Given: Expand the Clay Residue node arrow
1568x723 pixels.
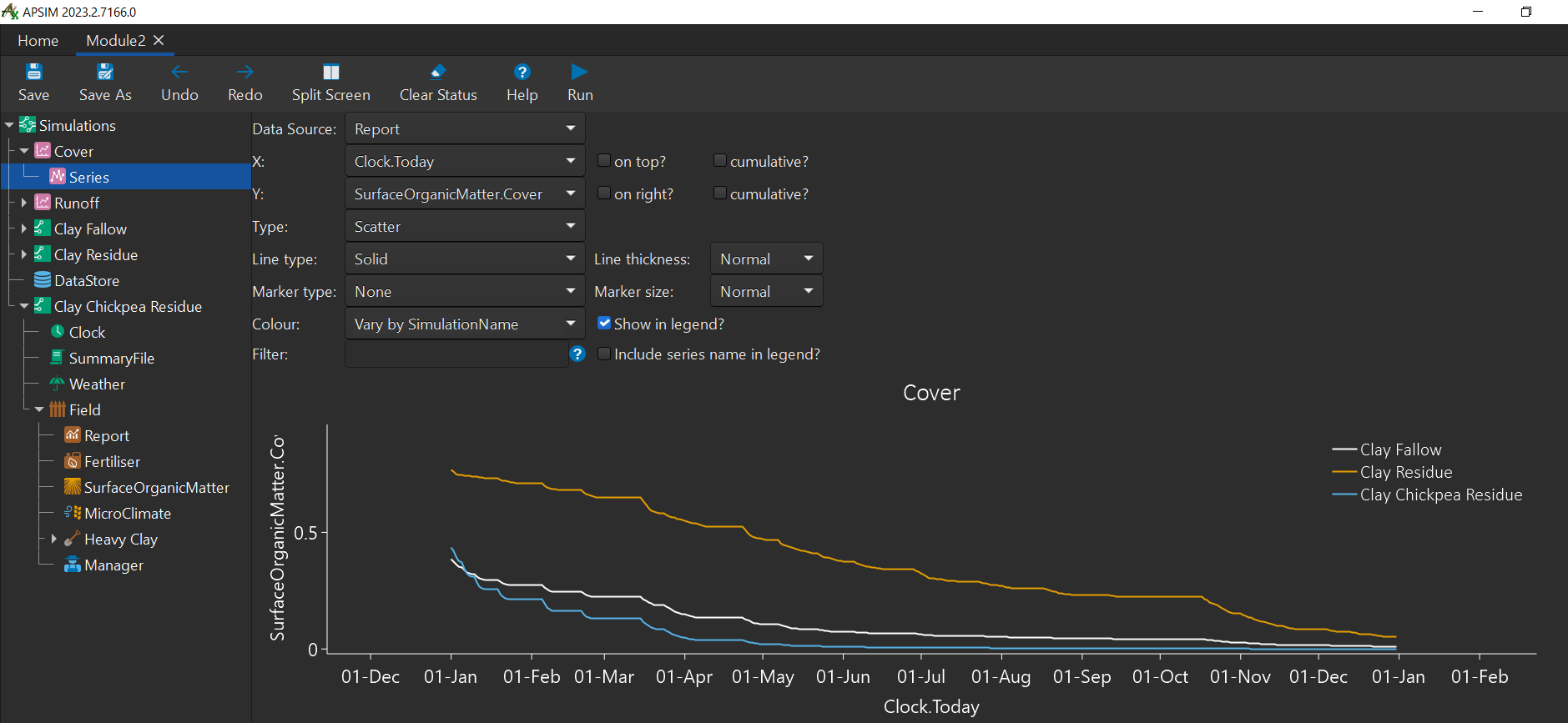Looking at the screenshot, I should [x=24, y=254].
